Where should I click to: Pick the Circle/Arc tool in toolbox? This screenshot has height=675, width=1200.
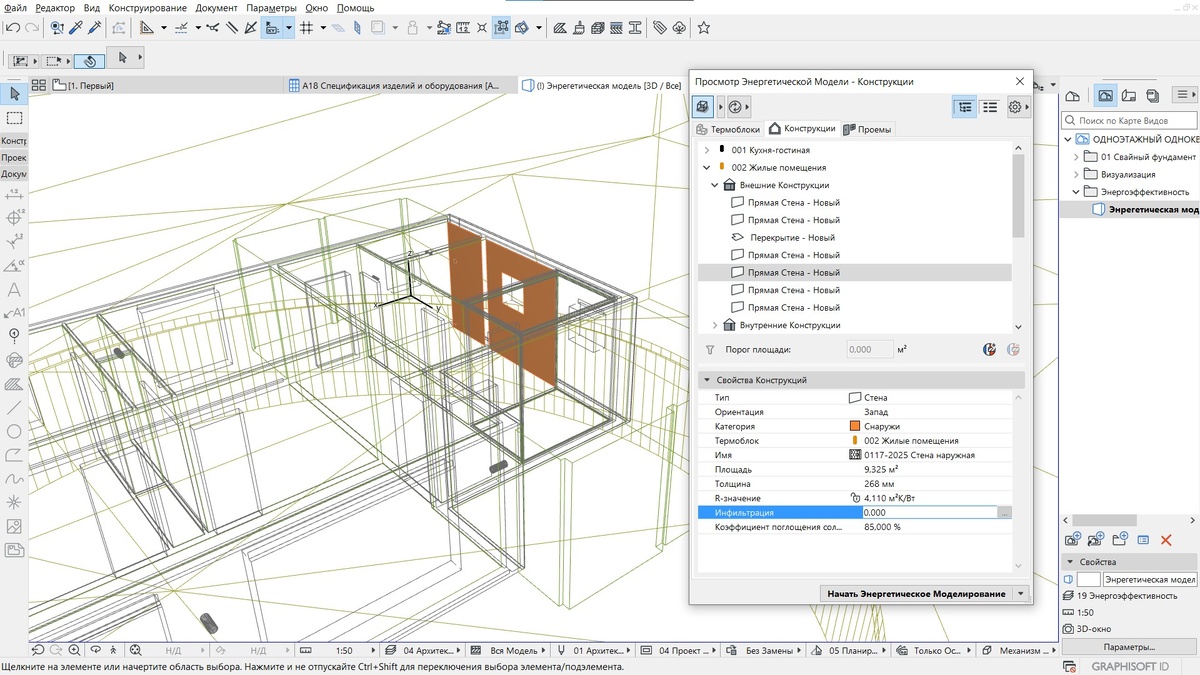(14, 432)
